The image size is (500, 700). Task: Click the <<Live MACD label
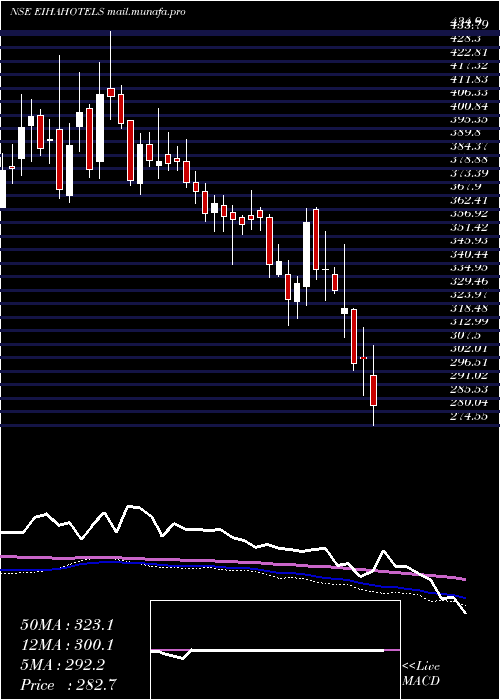421,674
